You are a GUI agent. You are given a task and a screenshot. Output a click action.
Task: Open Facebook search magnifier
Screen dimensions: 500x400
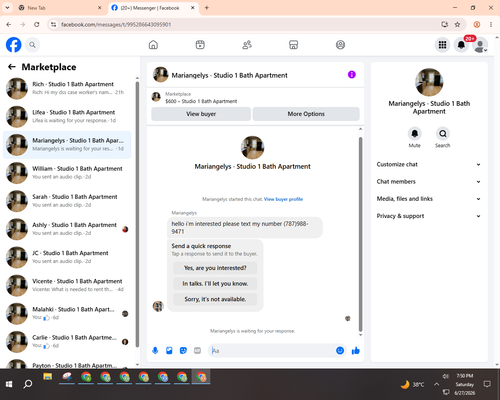[x=32, y=45]
